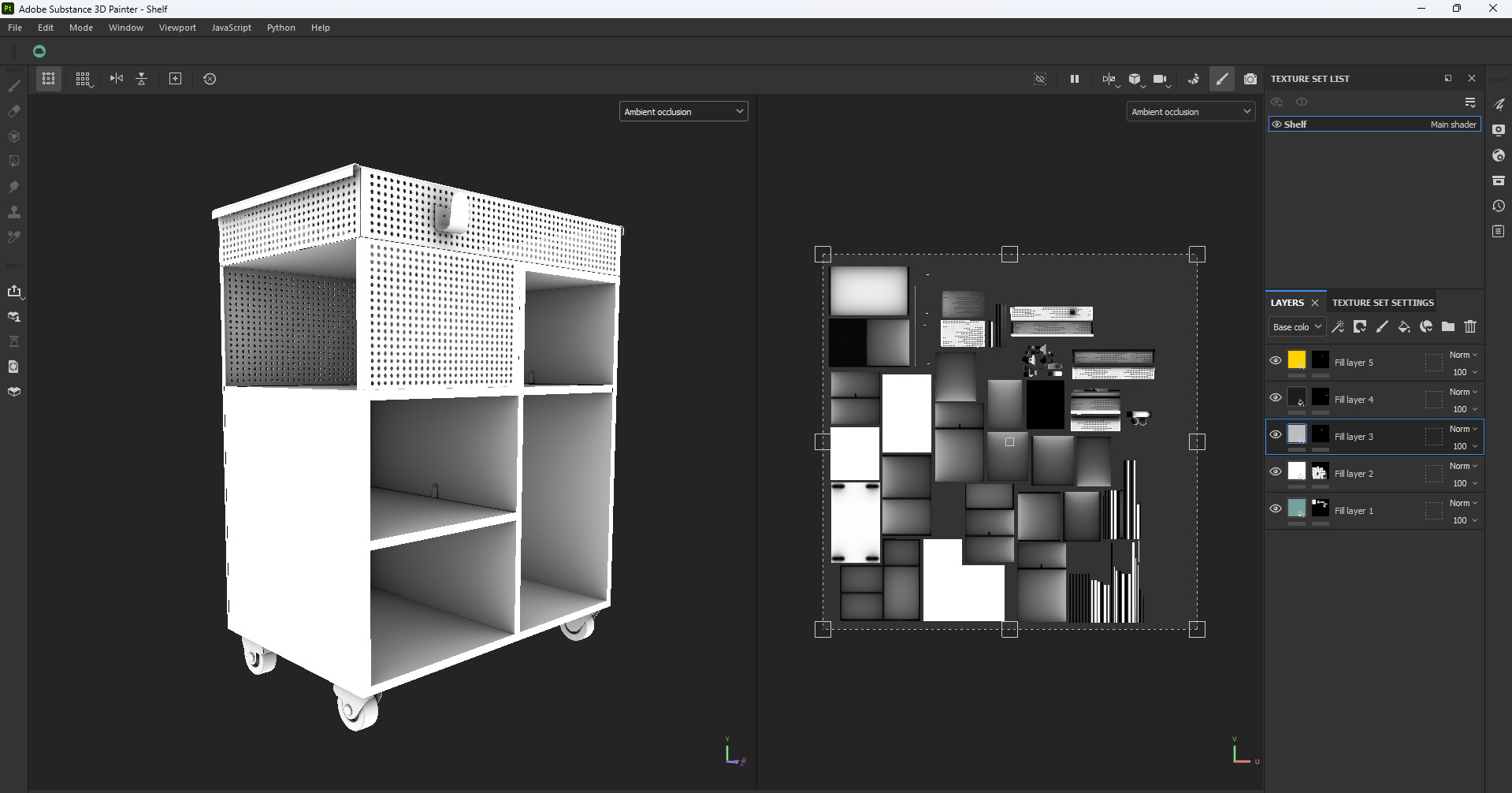Open the Texture Set List settings menu
The image size is (1512, 793).
pyautogui.click(x=1470, y=102)
